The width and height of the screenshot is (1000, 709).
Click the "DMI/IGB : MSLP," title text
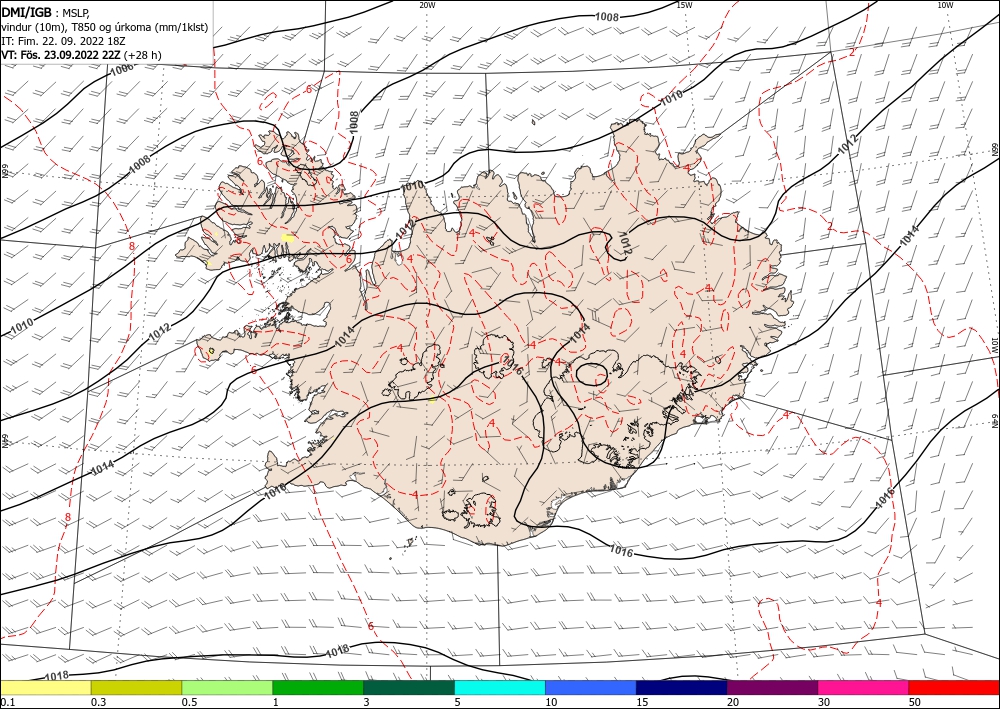point(46,14)
